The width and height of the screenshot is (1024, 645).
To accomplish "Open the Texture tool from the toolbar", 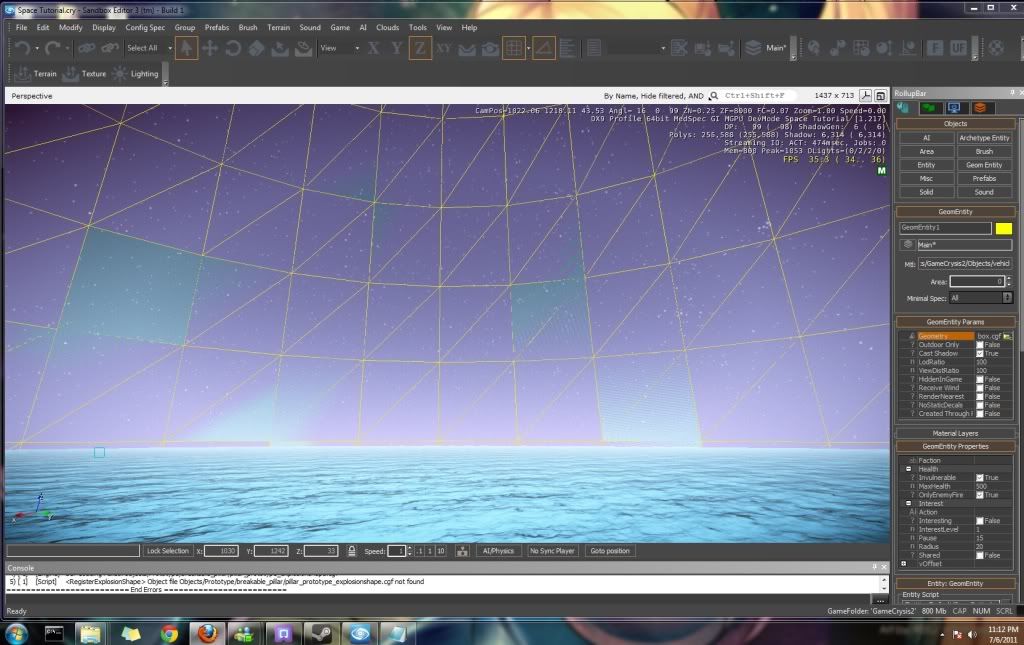I will [84, 74].
